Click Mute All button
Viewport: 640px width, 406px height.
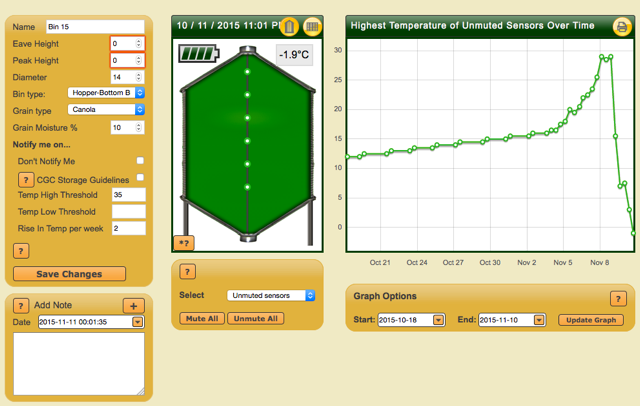(x=202, y=319)
